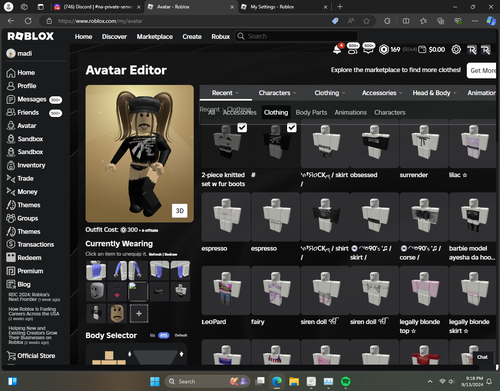
Task: Select the Body Parts filter
Action: 311,112
